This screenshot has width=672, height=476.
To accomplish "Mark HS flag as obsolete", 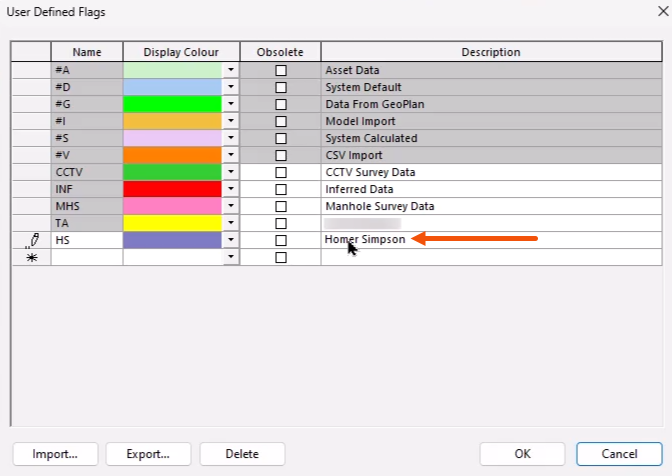I will tap(281, 240).
